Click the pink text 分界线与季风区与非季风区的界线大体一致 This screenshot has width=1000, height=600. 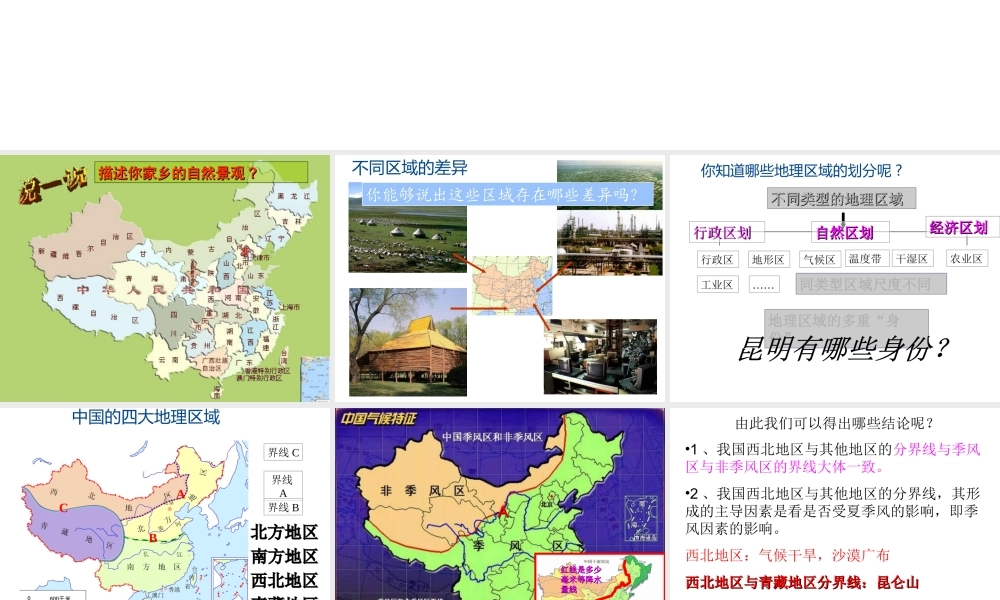tap(833, 458)
